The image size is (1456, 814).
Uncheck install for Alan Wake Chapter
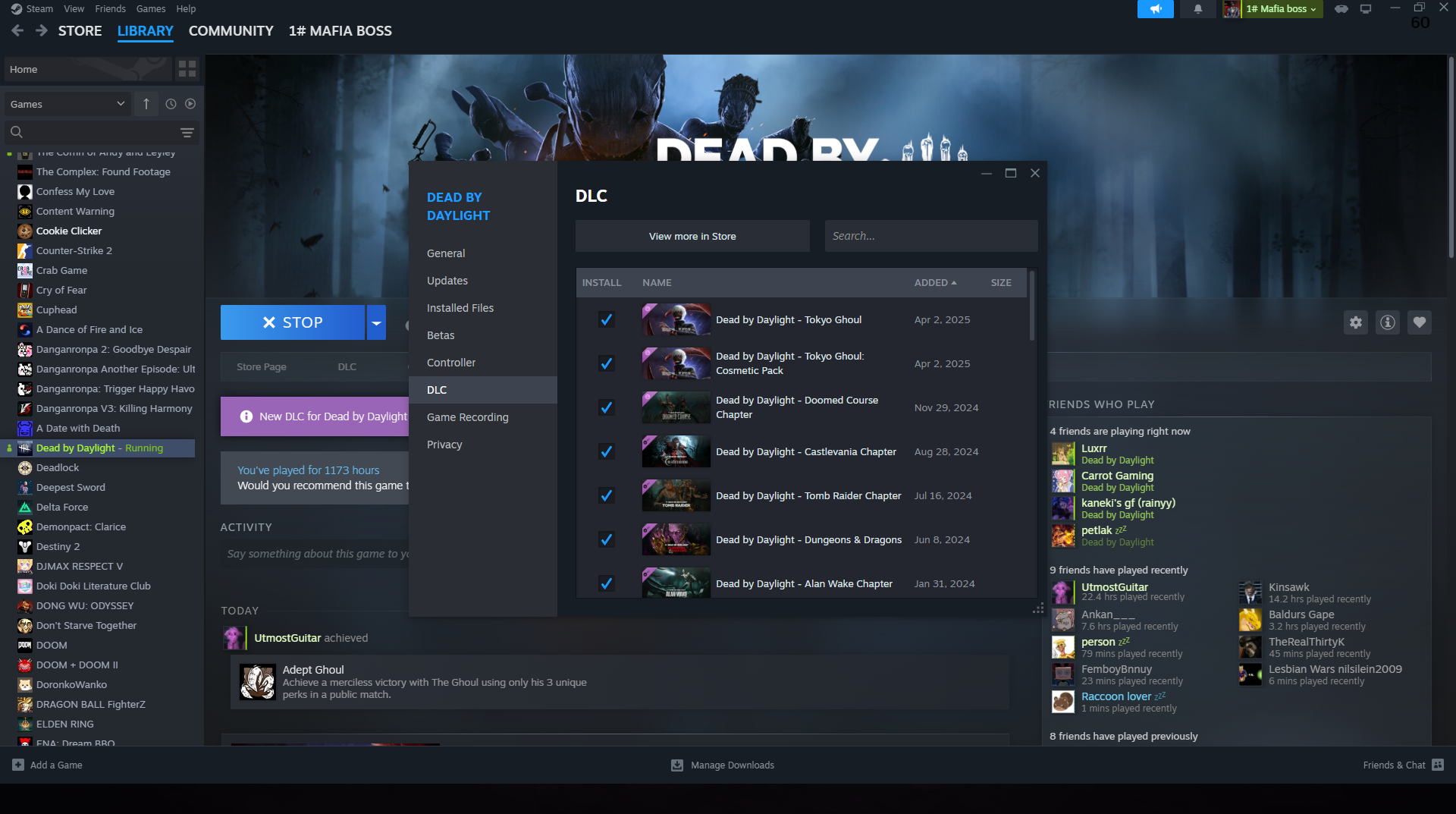[x=606, y=583]
